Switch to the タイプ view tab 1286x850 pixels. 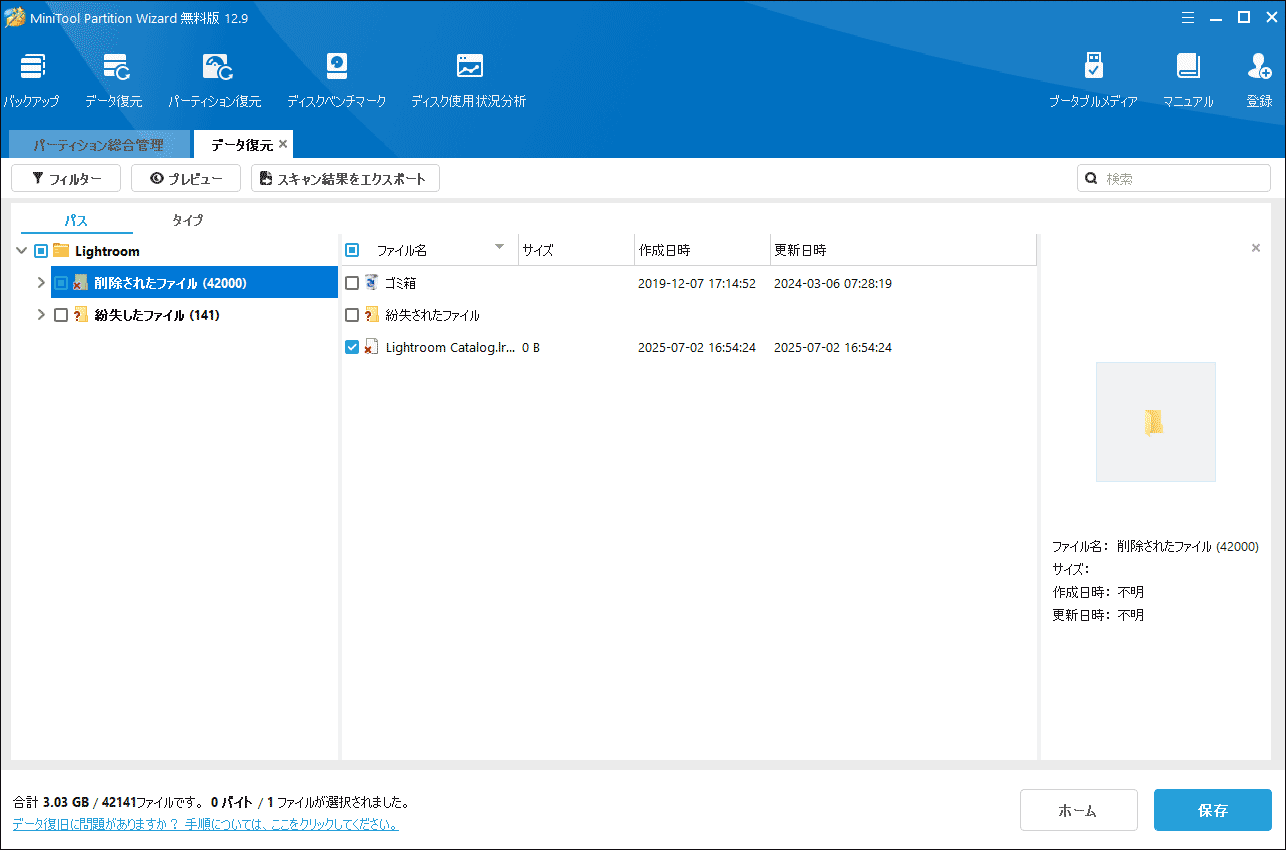point(187,220)
